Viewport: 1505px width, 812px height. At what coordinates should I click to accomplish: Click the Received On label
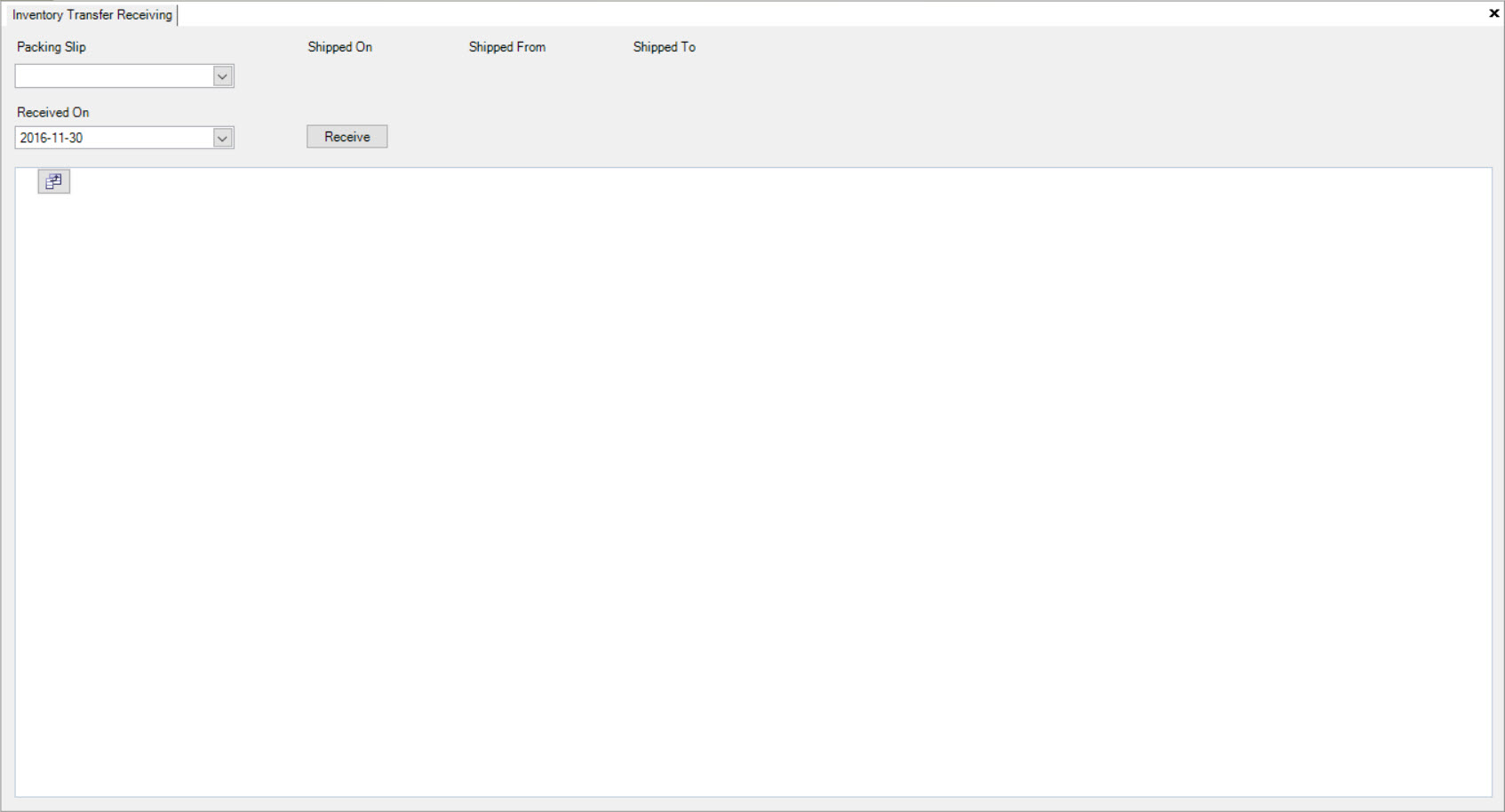(53, 113)
